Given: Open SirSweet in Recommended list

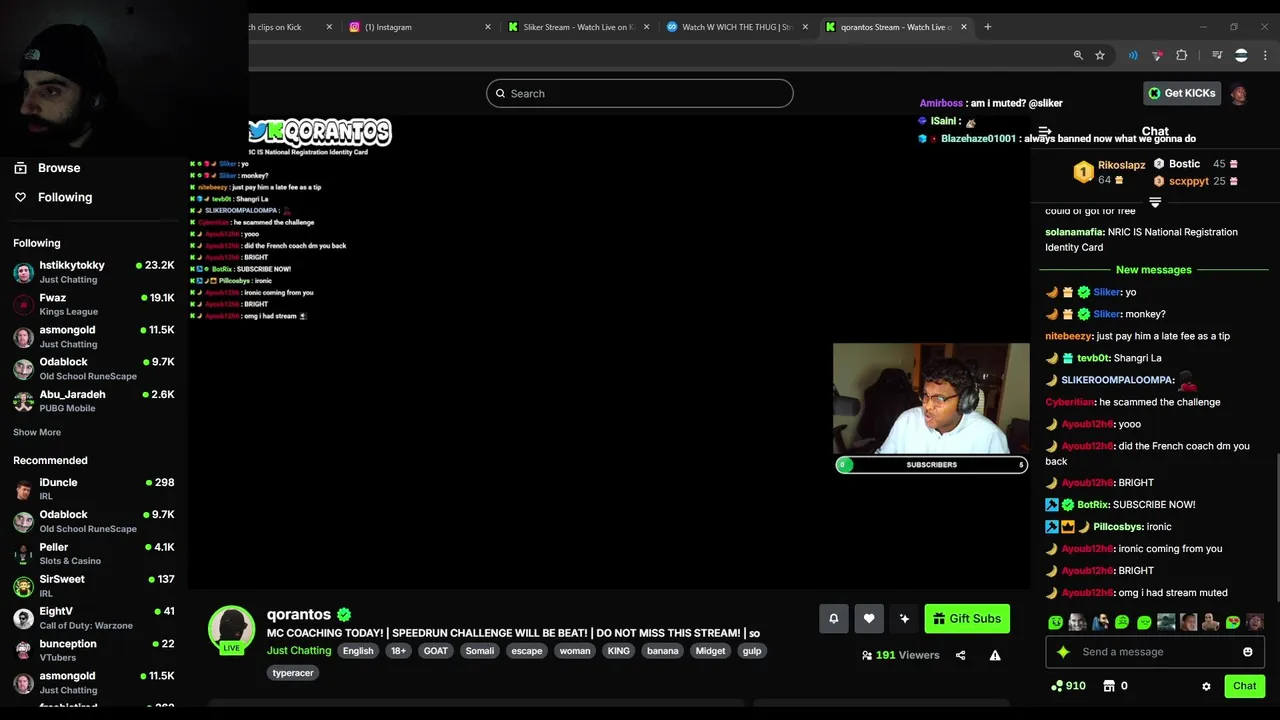Looking at the screenshot, I should point(94,586).
